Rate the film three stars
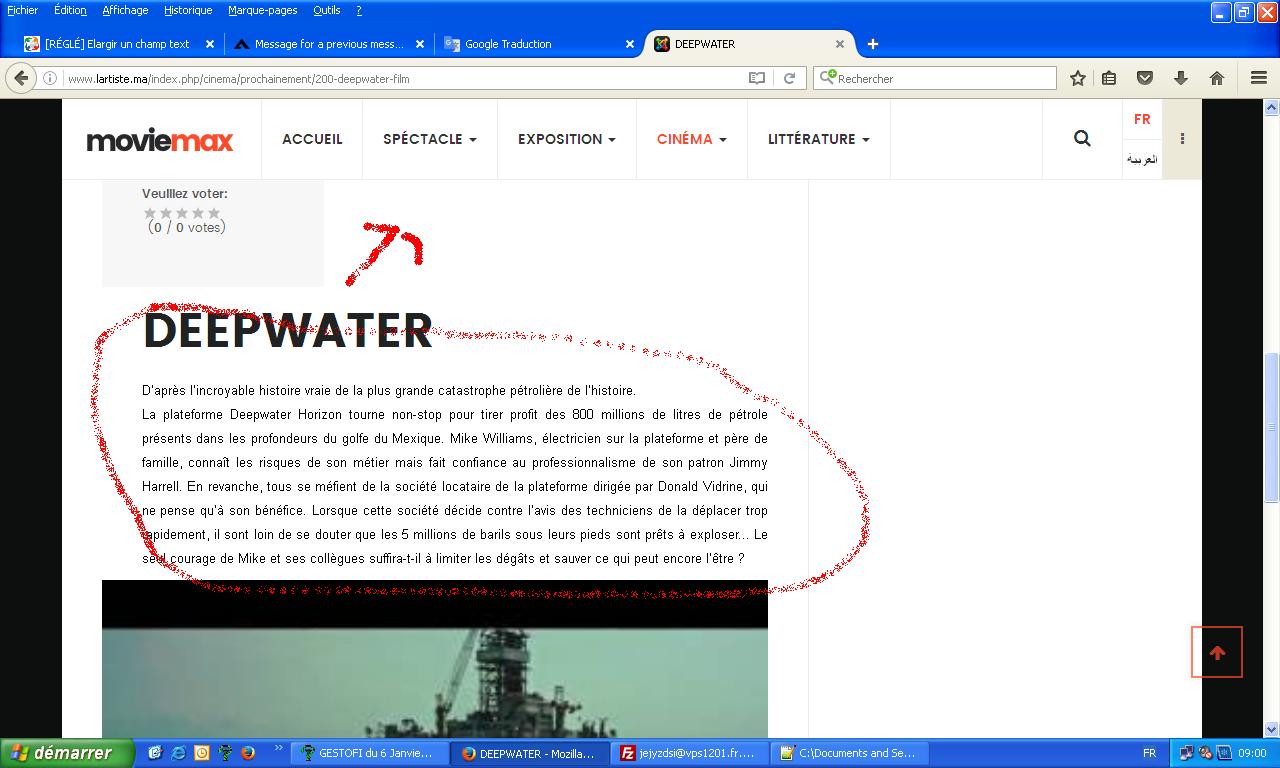The image size is (1280, 768). point(182,213)
